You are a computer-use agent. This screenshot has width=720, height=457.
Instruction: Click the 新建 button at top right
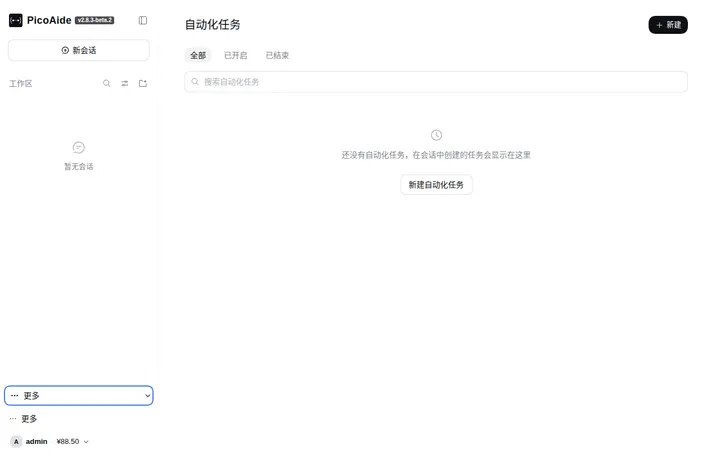668,25
